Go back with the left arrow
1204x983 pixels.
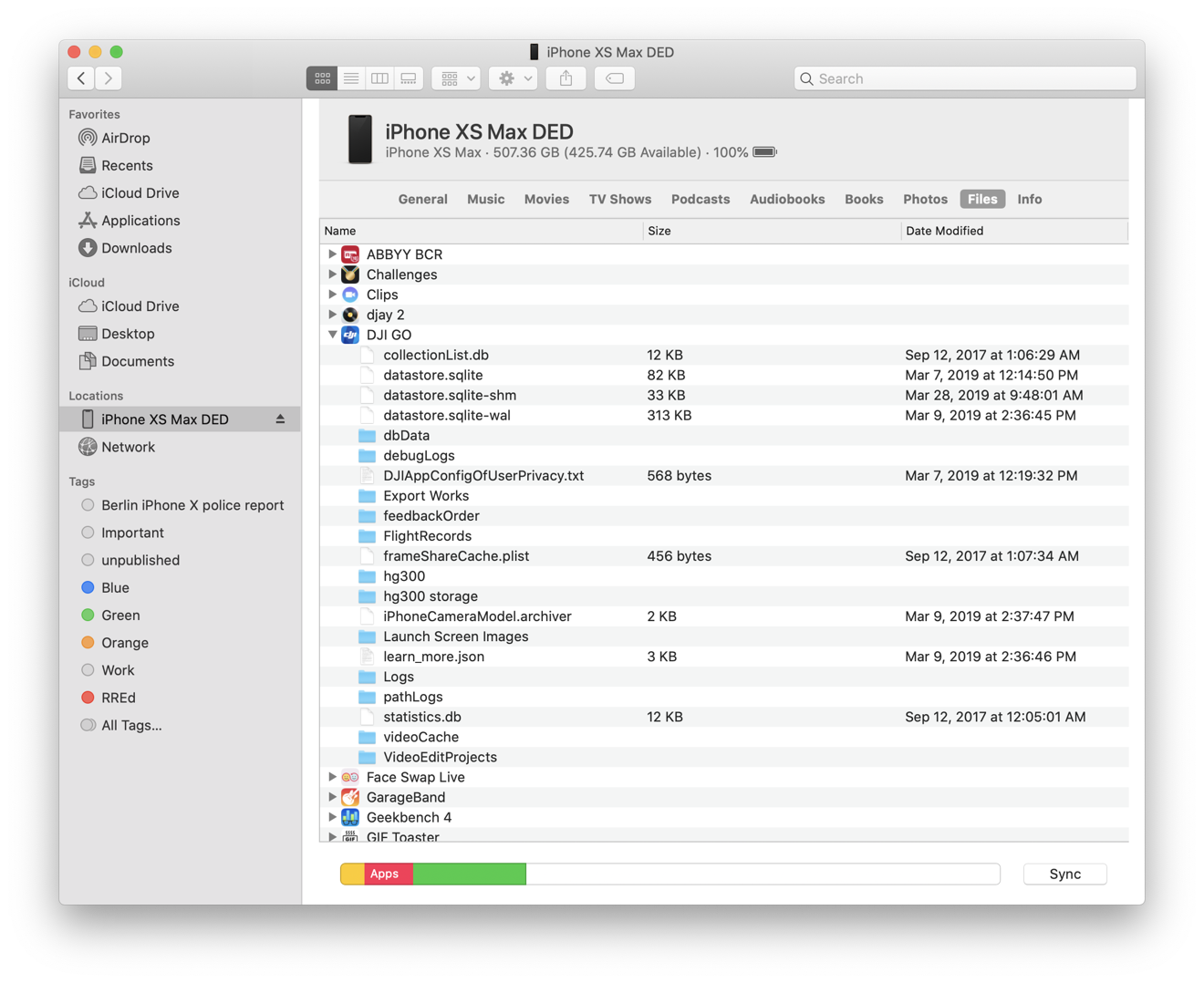[x=81, y=78]
